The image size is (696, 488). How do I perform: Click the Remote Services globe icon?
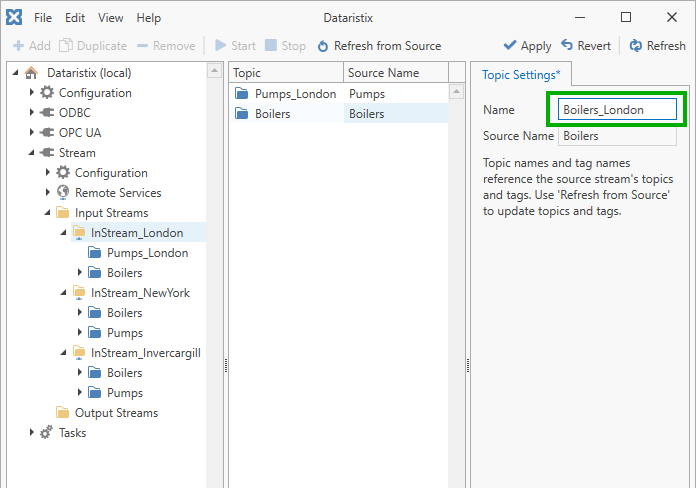[63, 192]
